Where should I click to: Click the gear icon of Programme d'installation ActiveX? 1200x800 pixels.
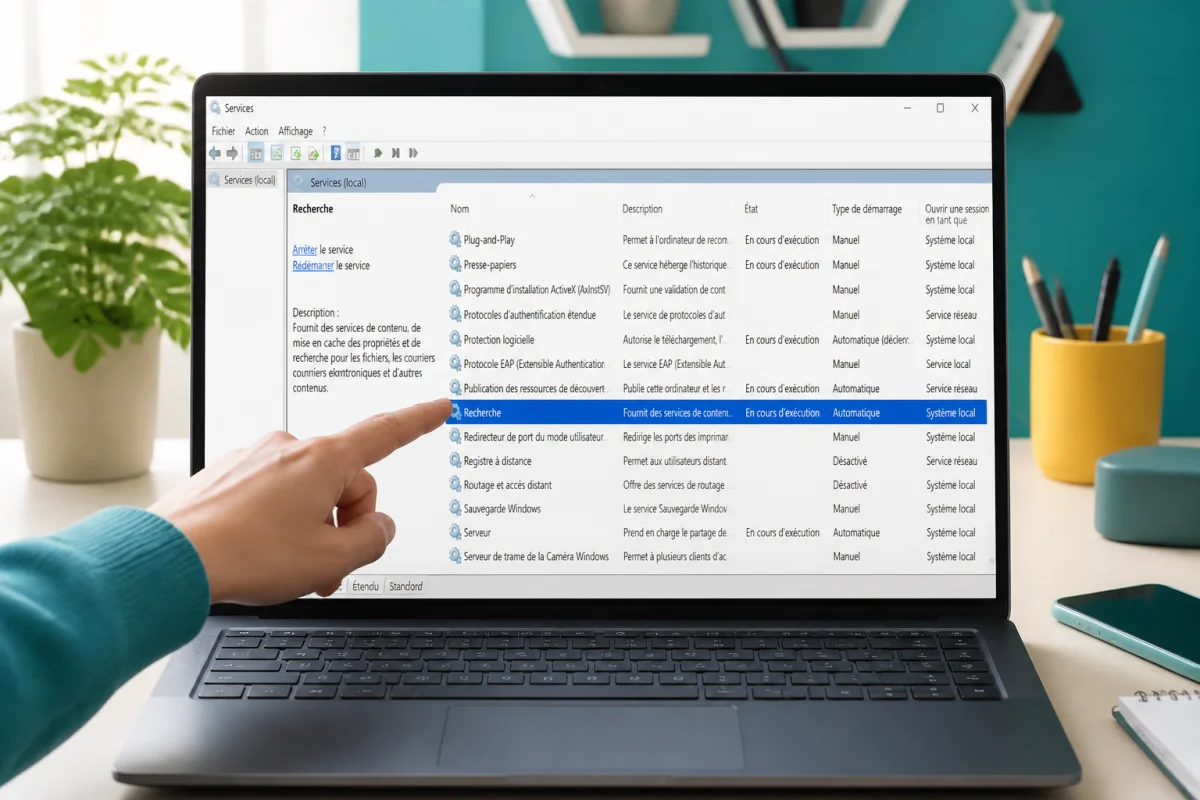[455, 290]
